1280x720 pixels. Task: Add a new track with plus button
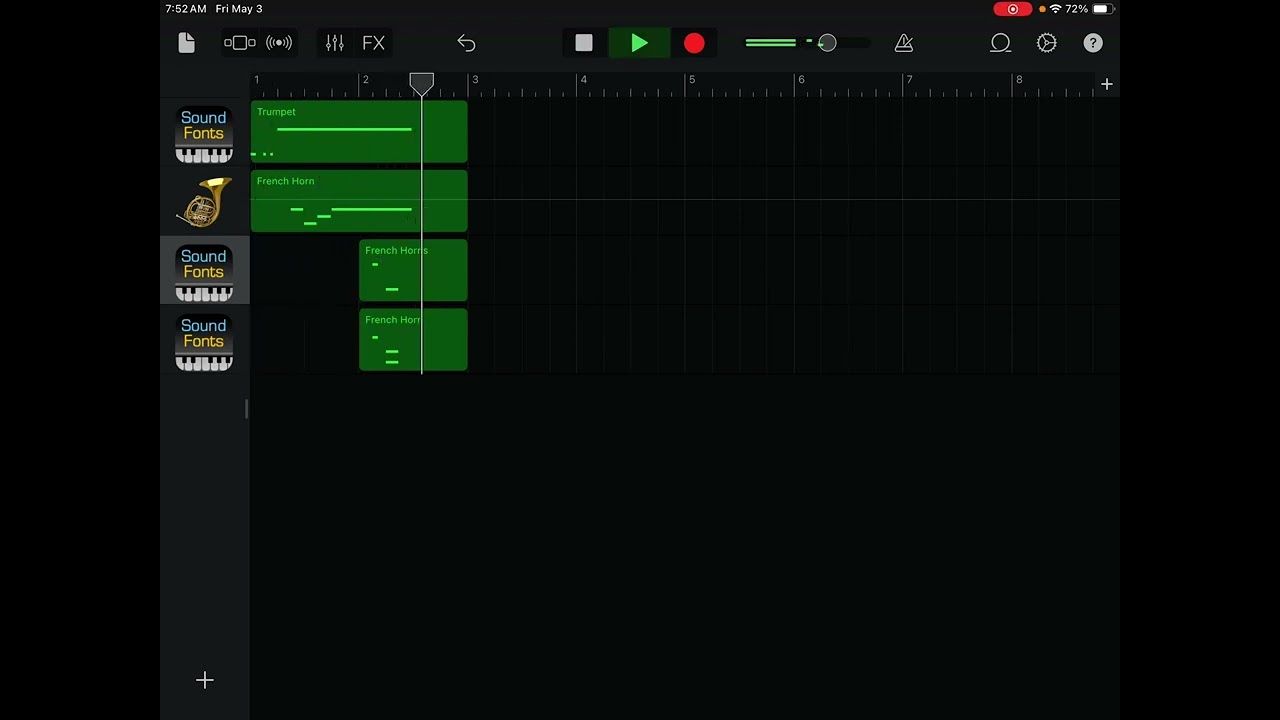(x=205, y=680)
